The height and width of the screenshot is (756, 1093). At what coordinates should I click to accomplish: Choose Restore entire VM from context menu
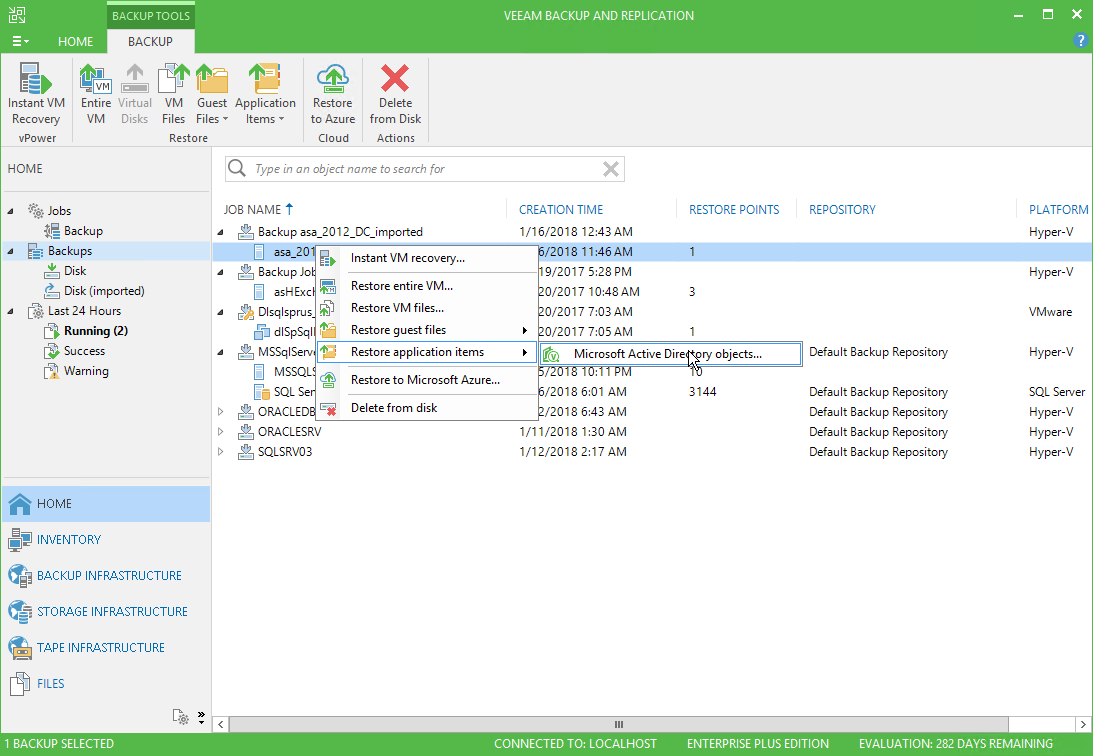click(x=401, y=286)
